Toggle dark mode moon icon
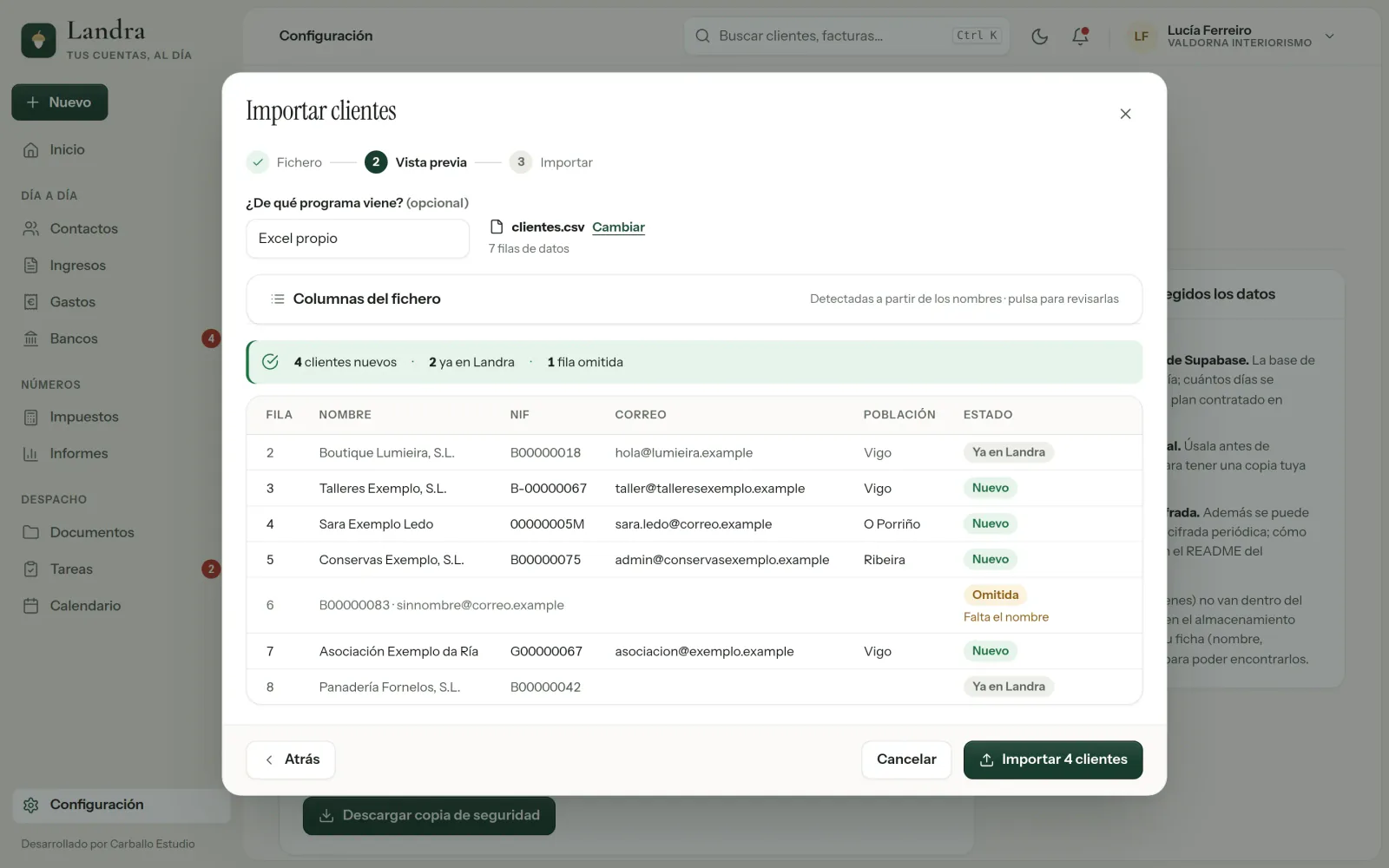This screenshot has height=868, width=1389. 1039,36
